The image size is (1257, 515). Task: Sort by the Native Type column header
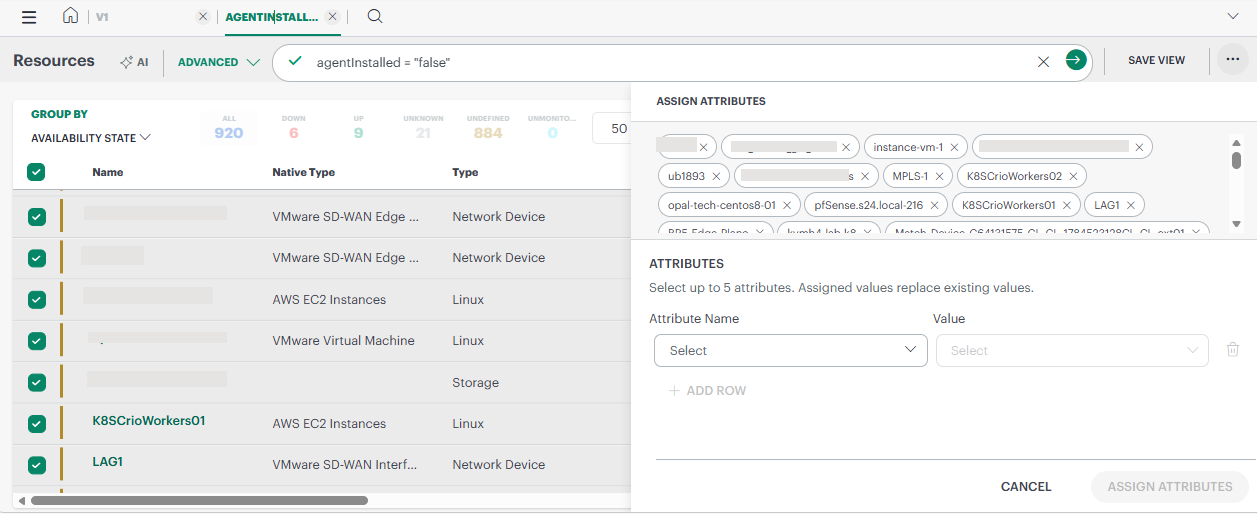pyautogui.click(x=304, y=172)
